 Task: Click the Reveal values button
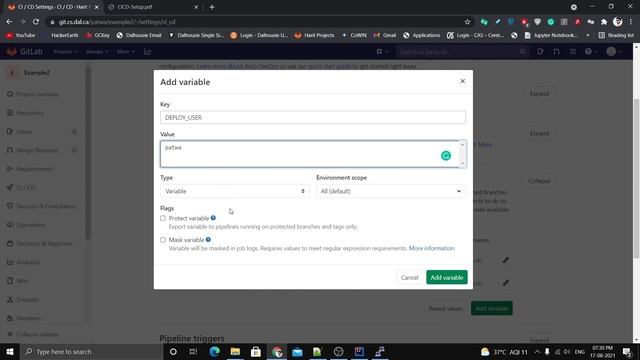click(446, 309)
